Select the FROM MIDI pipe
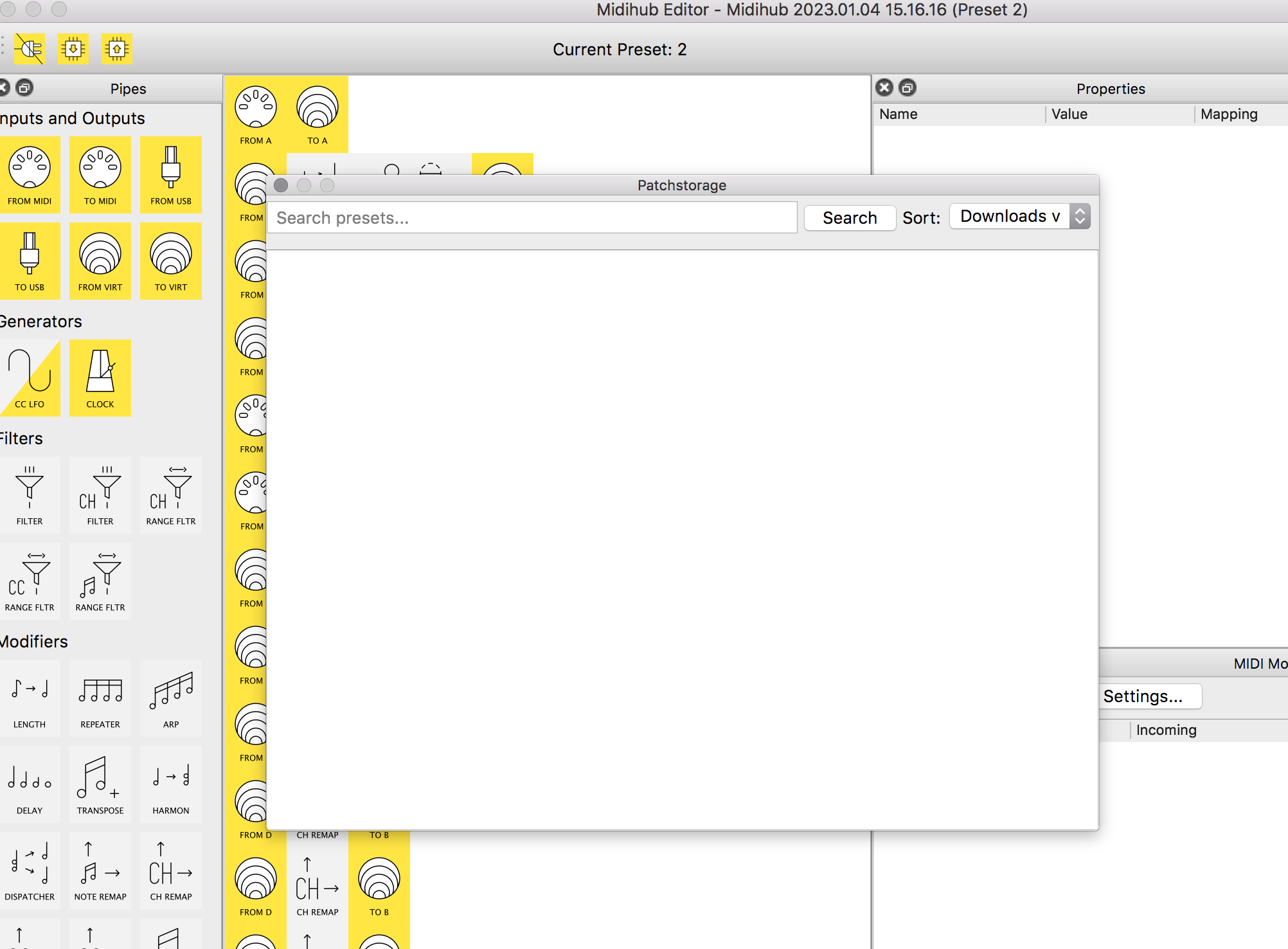Viewport: 1288px width, 949px height. coord(30,174)
